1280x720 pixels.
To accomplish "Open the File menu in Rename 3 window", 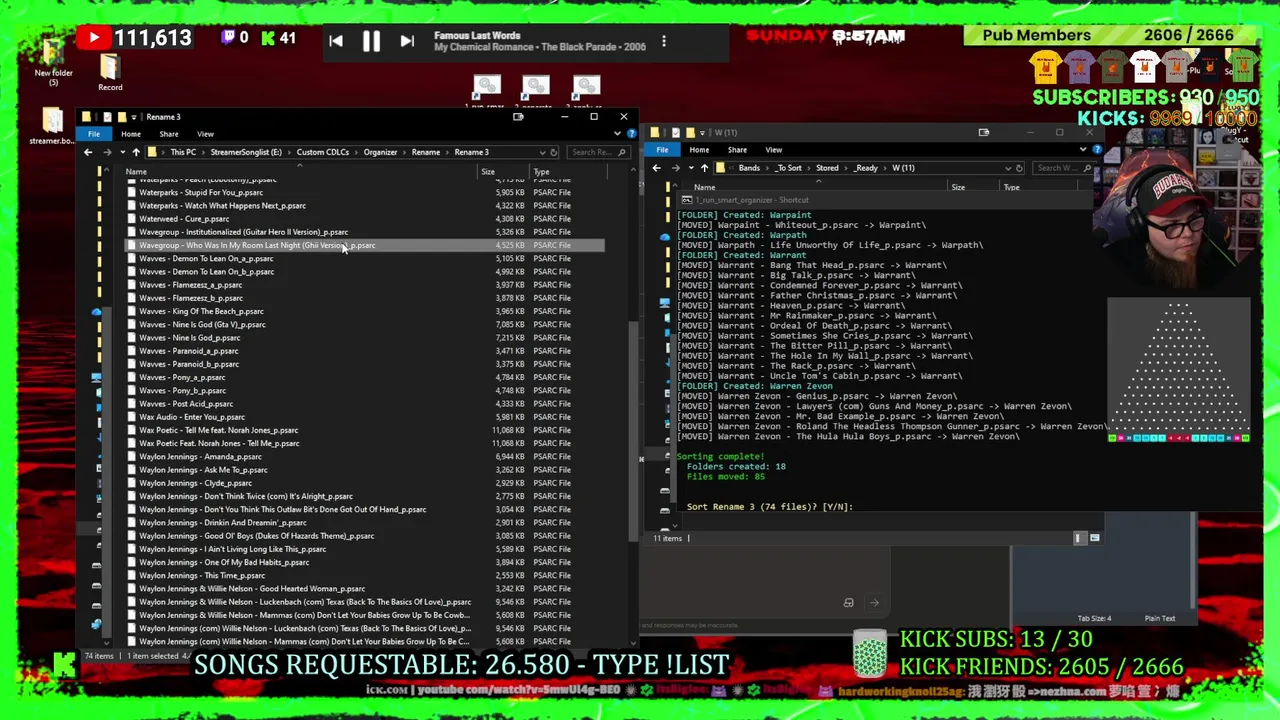I will click(94, 134).
